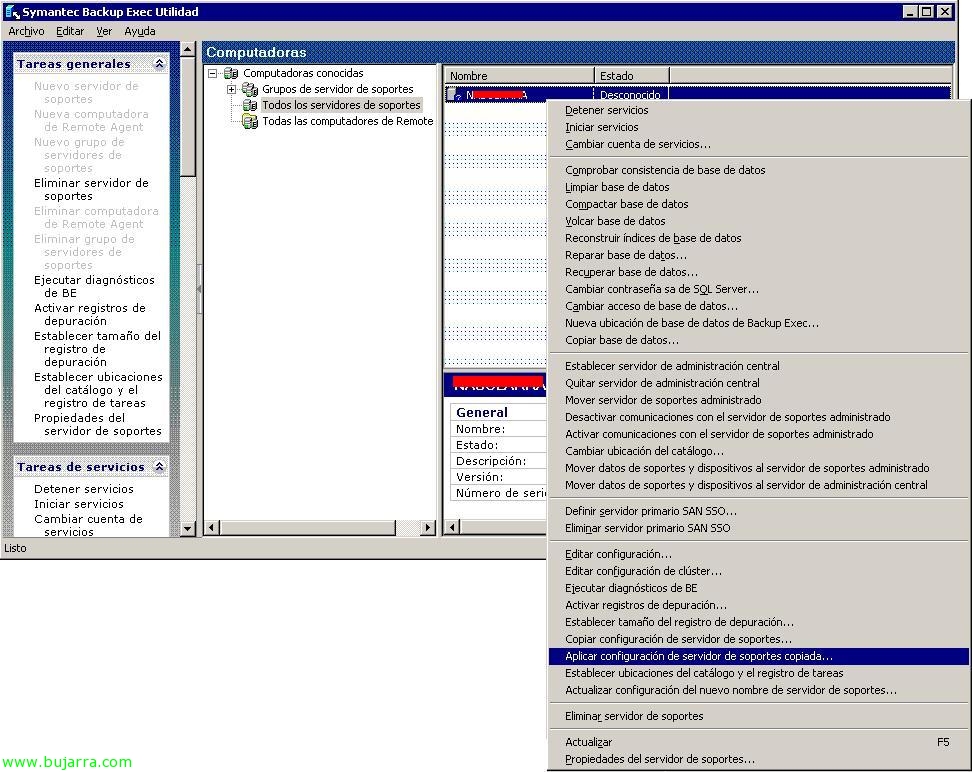Choose Copiar configuración de servidor de soportes
Screen dimensions: 972x772
(759, 639)
